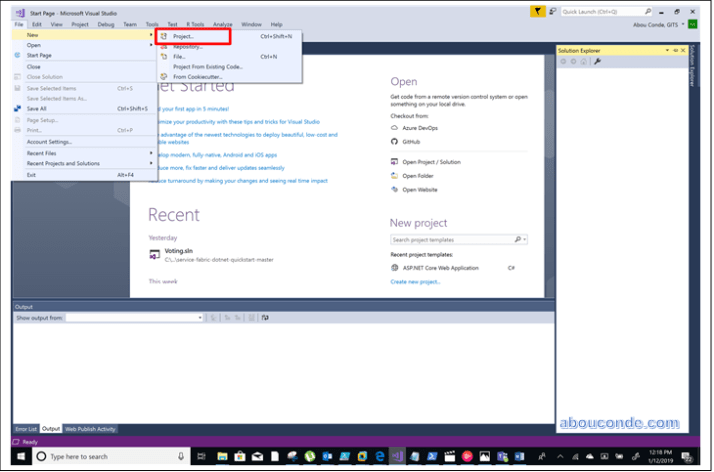Select Project... in the New submenu
The width and height of the screenshot is (714, 472).
click(184, 36)
